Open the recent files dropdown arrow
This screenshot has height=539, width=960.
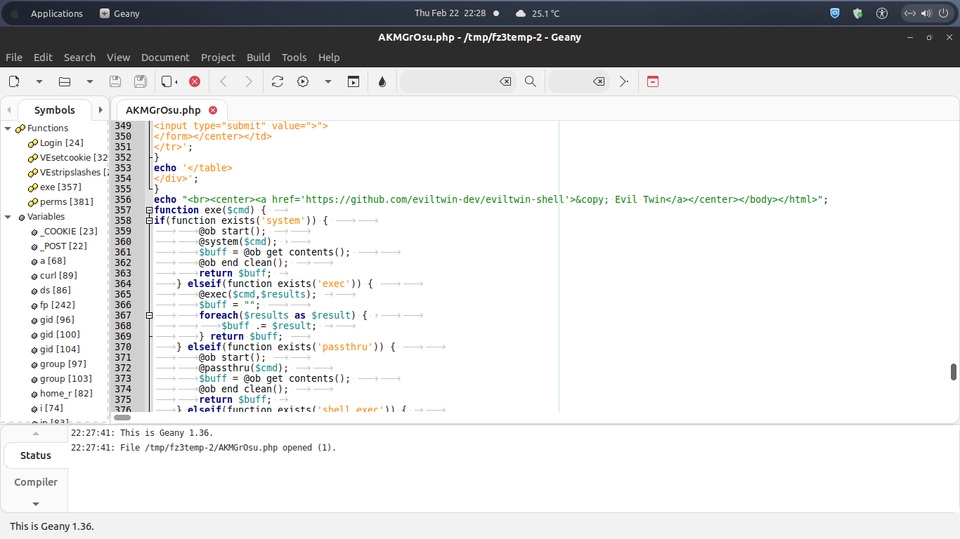coord(89,81)
